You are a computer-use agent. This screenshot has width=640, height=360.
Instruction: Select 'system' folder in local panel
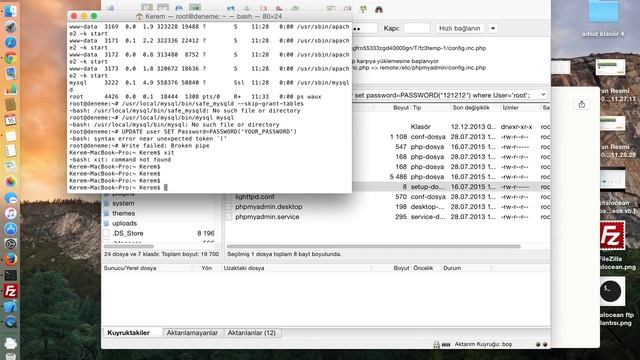(x=123, y=203)
